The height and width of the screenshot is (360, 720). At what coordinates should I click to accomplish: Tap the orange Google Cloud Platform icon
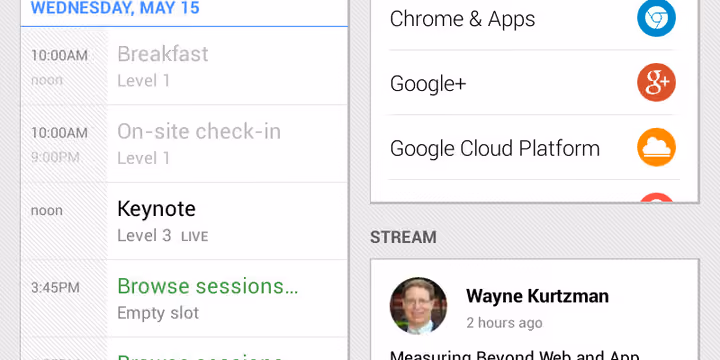tap(656, 147)
